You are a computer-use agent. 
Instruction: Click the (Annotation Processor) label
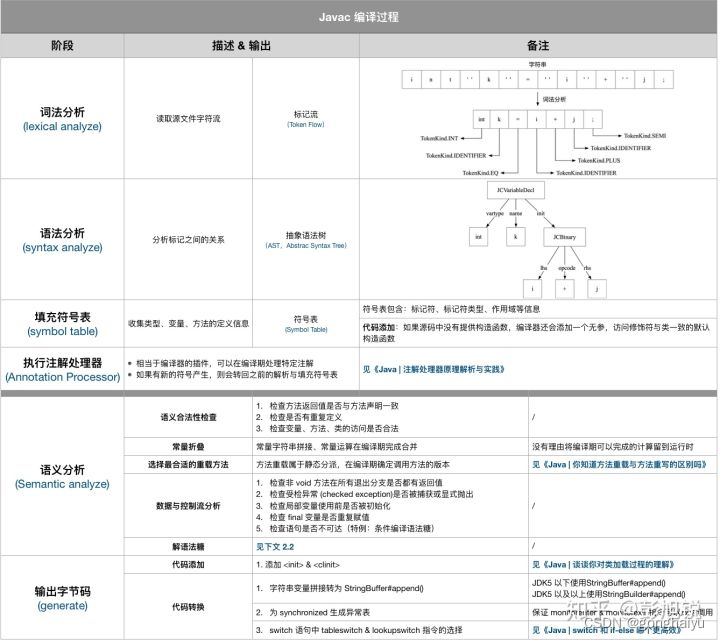(x=62, y=377)
